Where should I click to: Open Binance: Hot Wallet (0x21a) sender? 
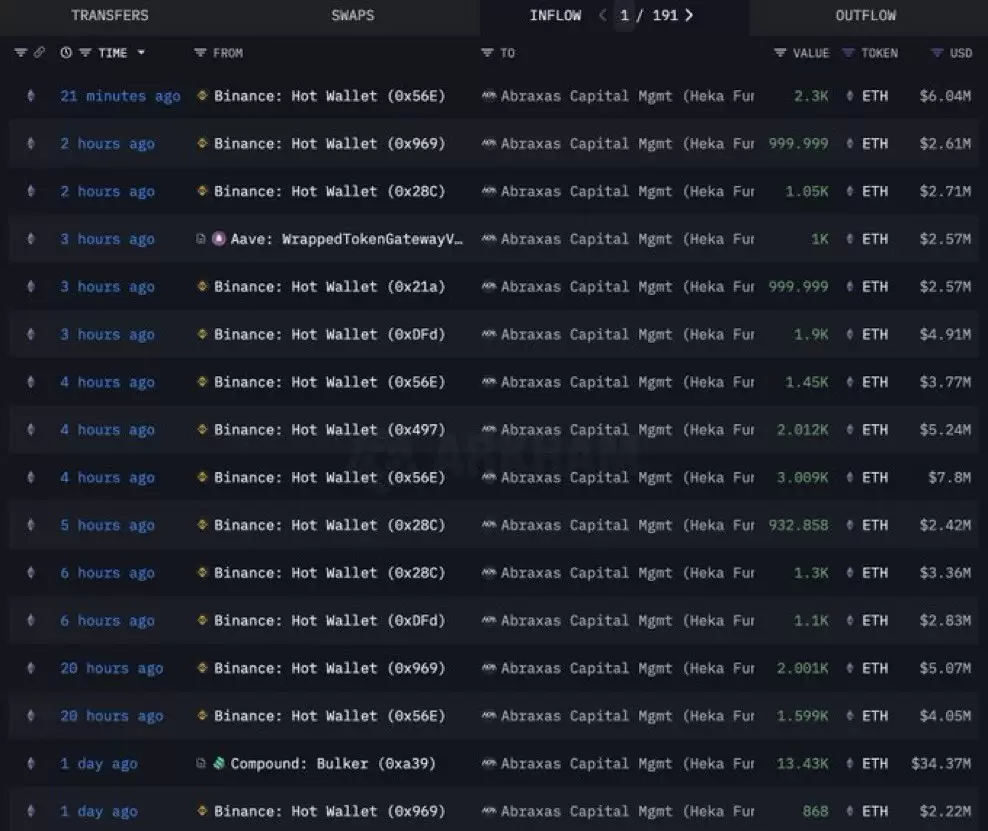[x=330, y=287]
